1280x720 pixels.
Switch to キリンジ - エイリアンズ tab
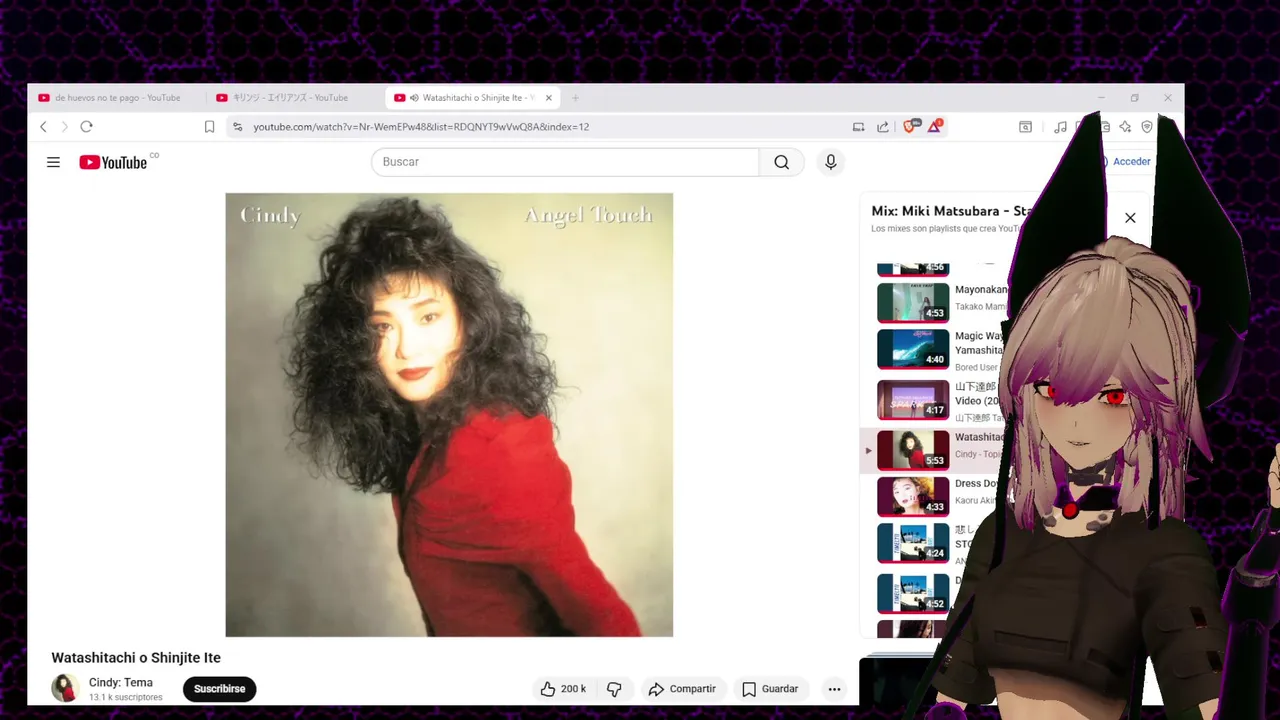[290, 98]
